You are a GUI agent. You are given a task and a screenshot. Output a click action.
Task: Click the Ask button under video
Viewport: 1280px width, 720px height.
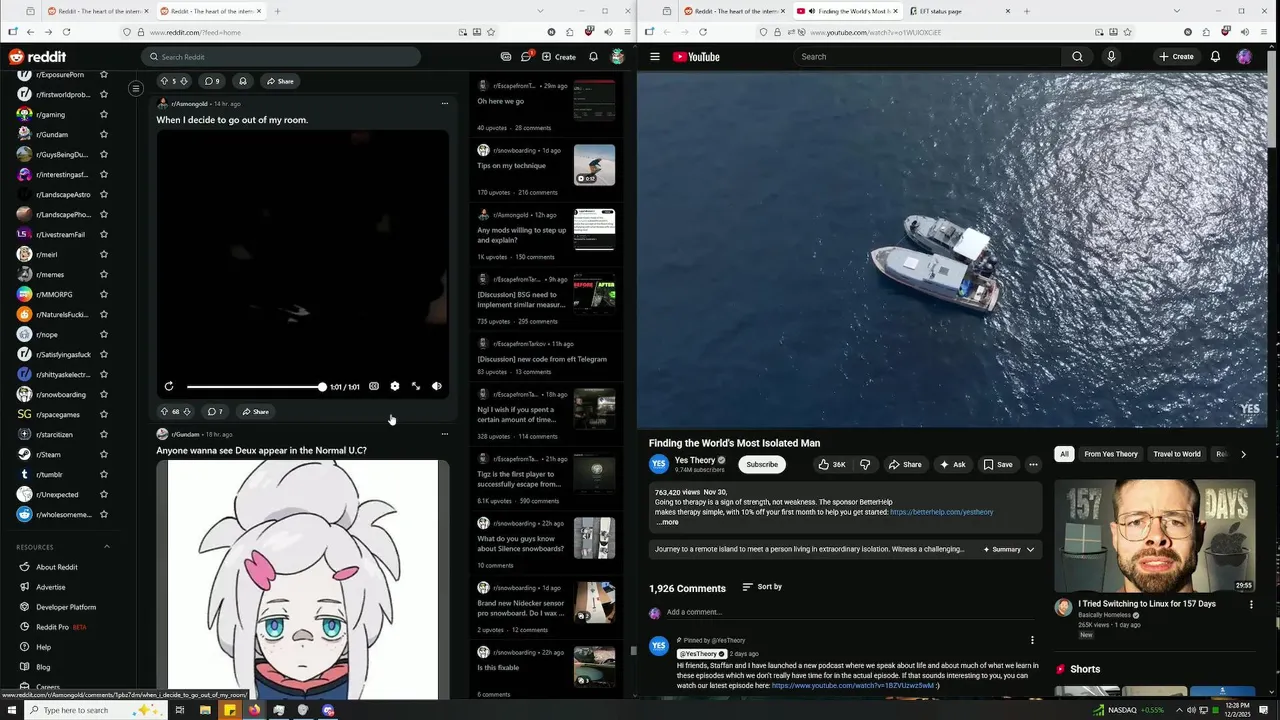click(x=953, y=464)
